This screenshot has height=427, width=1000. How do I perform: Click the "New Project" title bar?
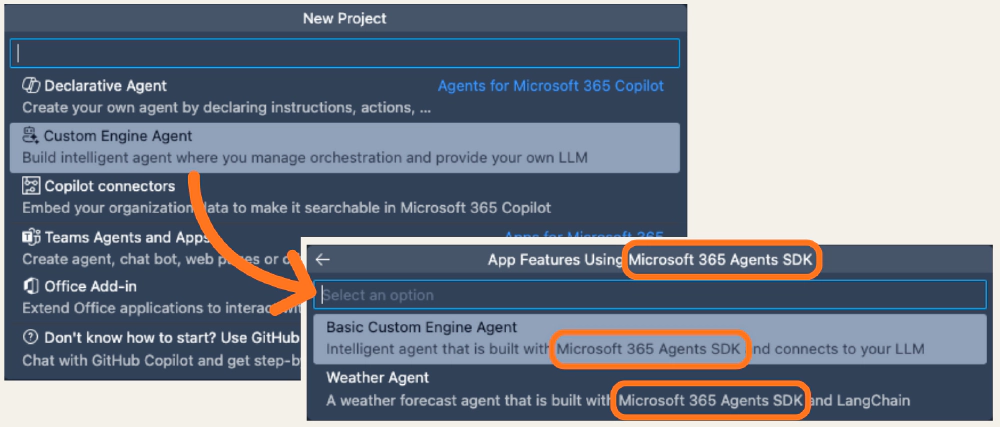(x=345, y=18)
